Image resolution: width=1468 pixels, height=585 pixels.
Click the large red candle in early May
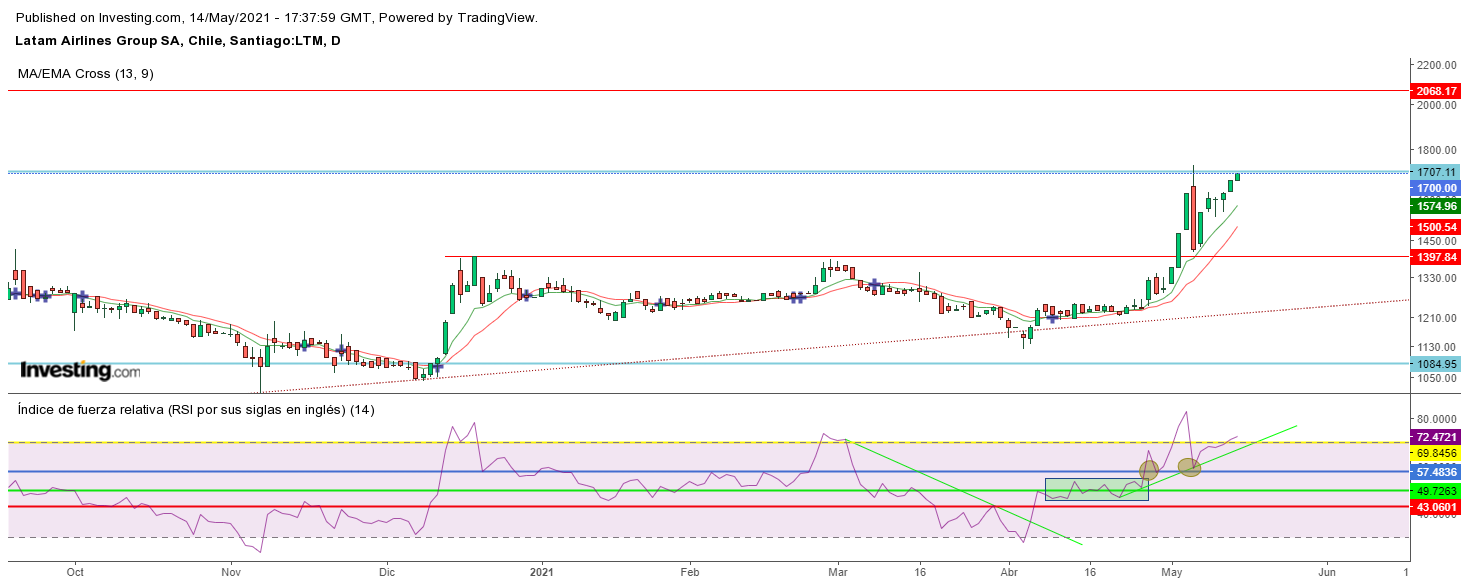[1193, 218]
